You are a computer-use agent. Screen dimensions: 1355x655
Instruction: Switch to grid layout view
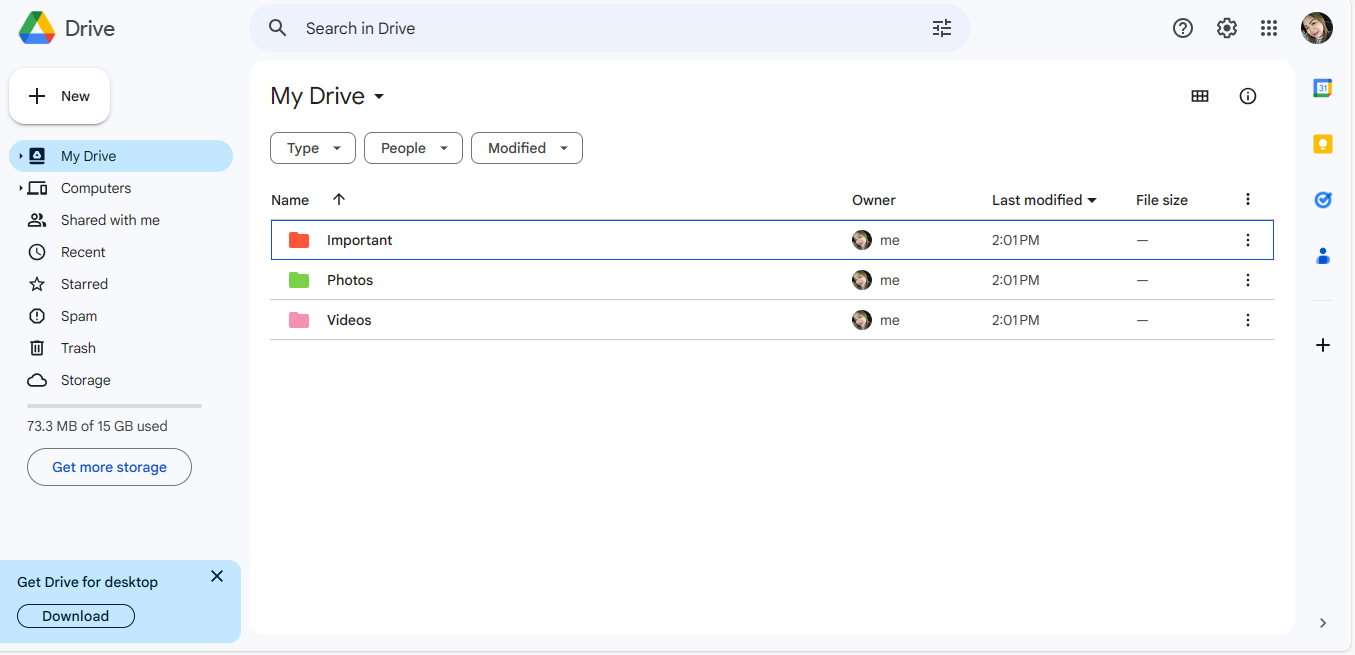1200,96
